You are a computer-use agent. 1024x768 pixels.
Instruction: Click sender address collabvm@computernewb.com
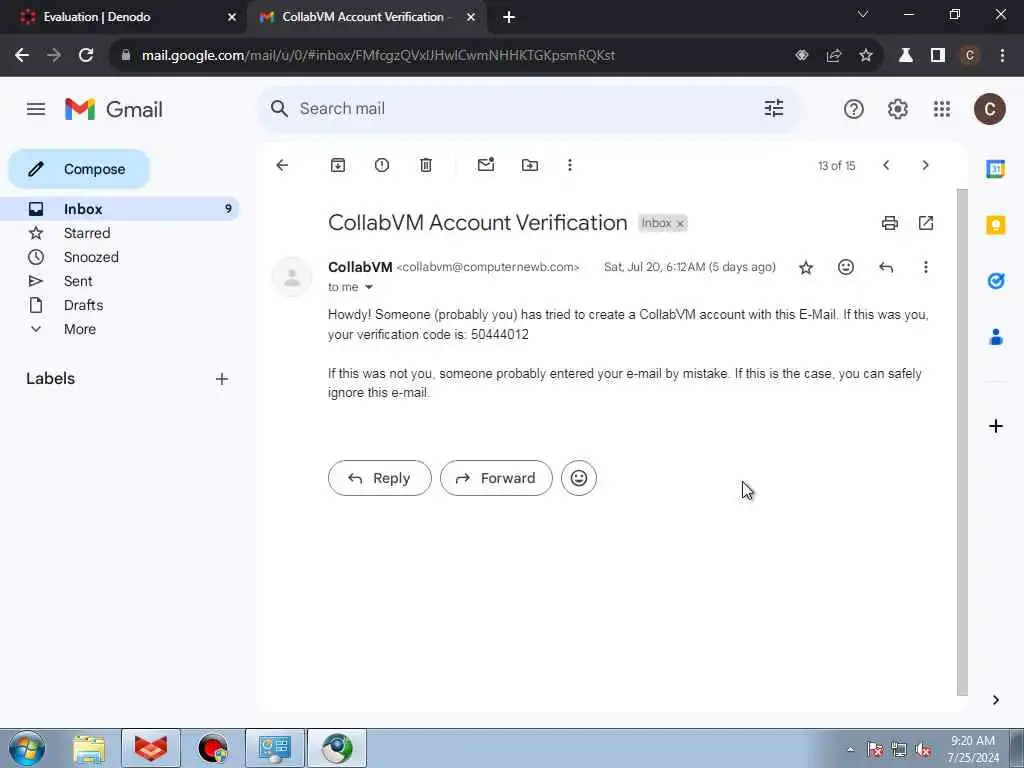tap(488, 267)
